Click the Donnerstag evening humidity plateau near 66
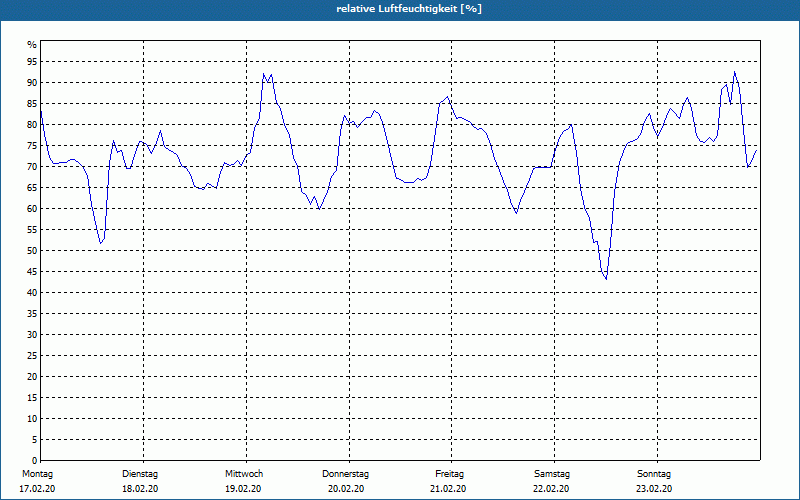This screenshot has height=500, width=800. pos(410,182)
